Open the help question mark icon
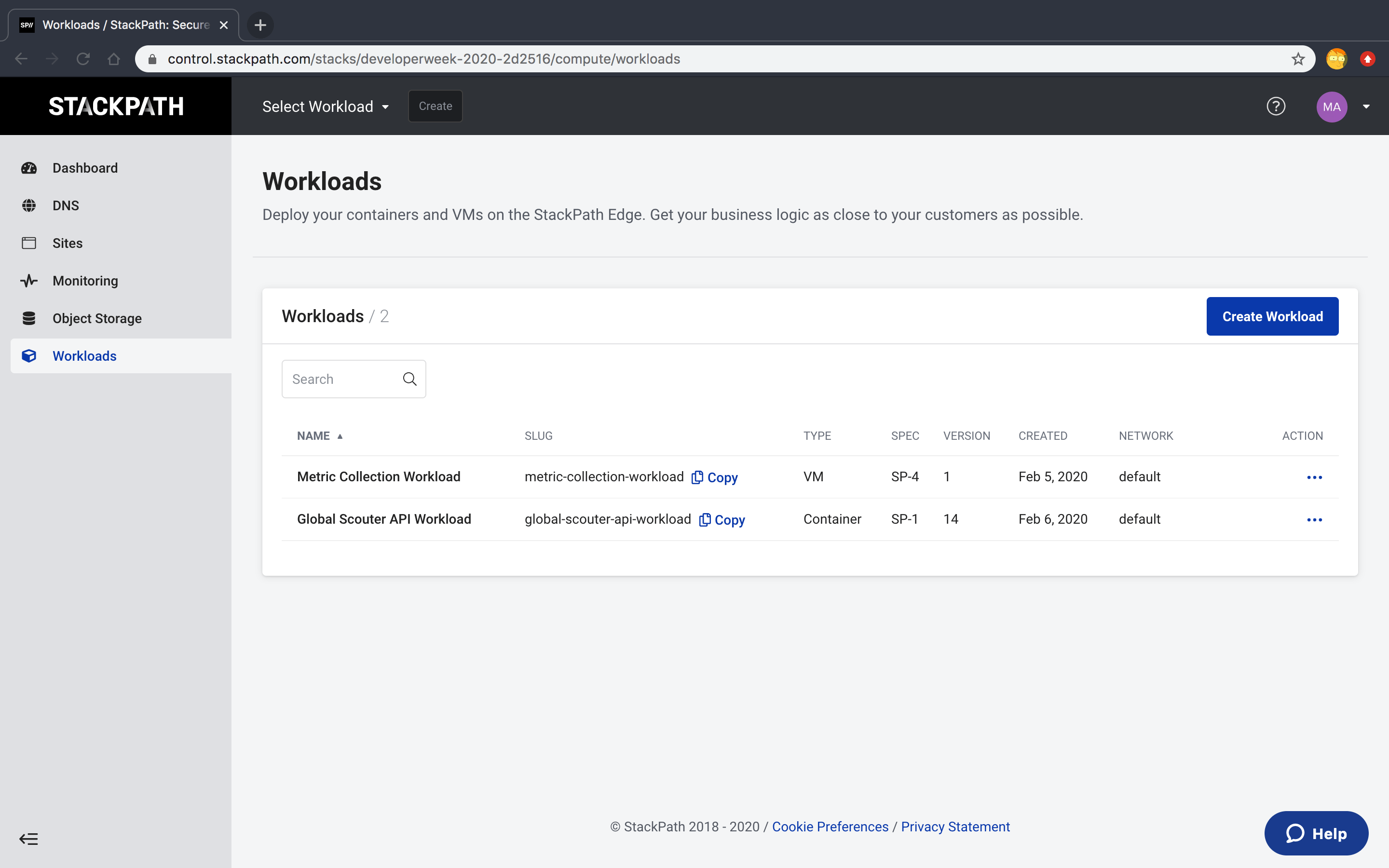Screen dimensions: 1389x868 point(1276,106)
